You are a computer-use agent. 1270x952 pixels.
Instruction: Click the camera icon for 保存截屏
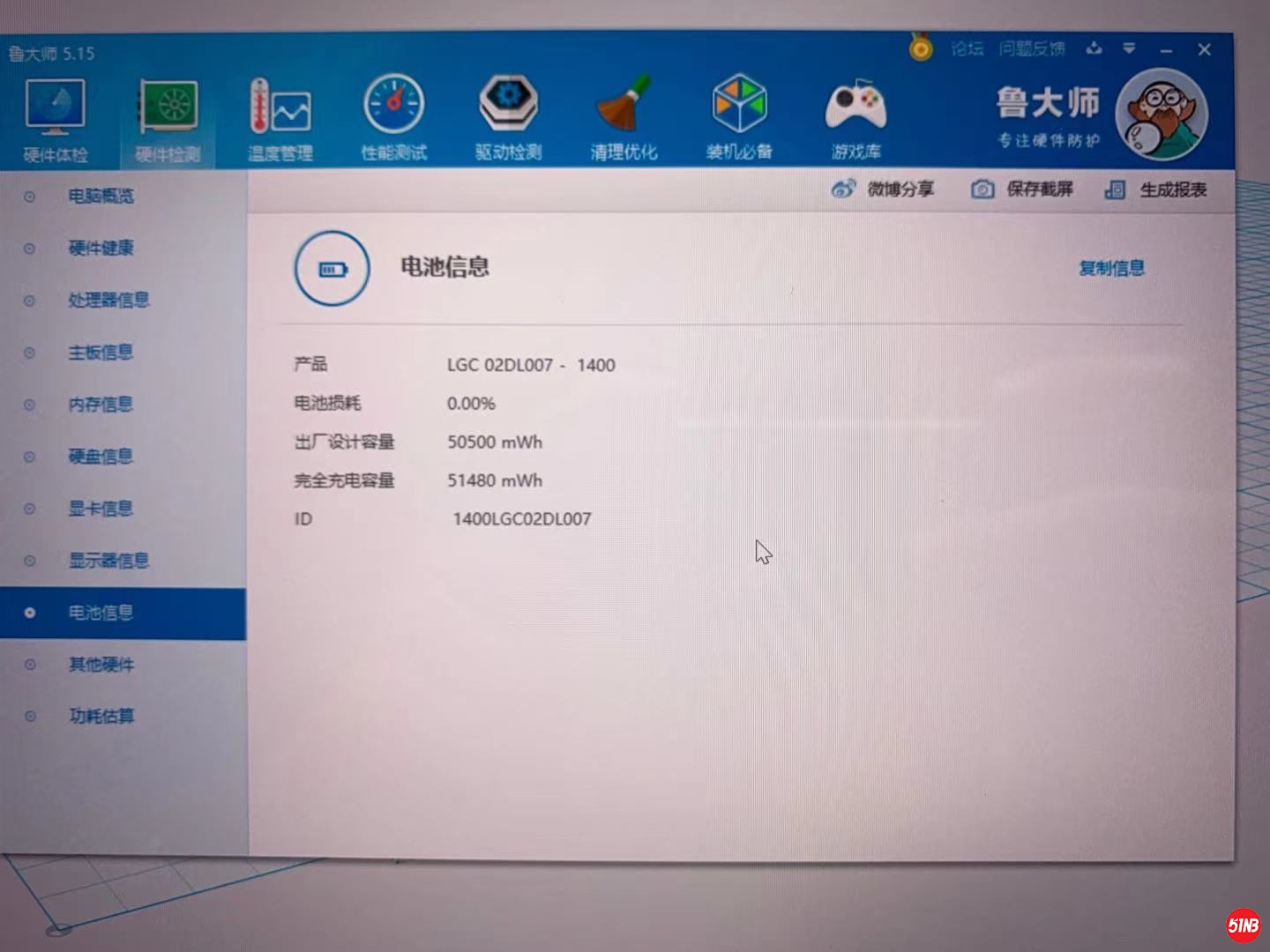pos(982,190)
